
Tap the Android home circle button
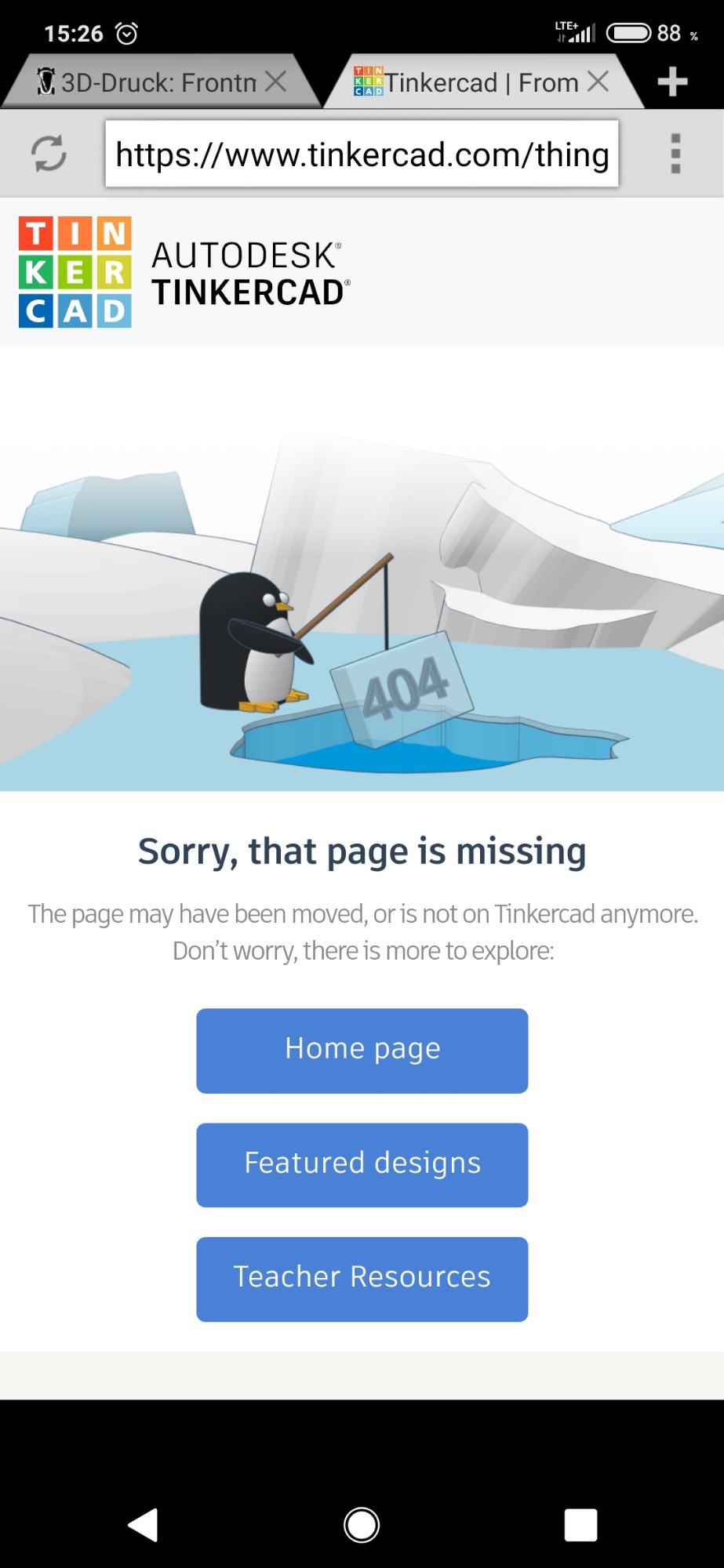[362, 1525]
